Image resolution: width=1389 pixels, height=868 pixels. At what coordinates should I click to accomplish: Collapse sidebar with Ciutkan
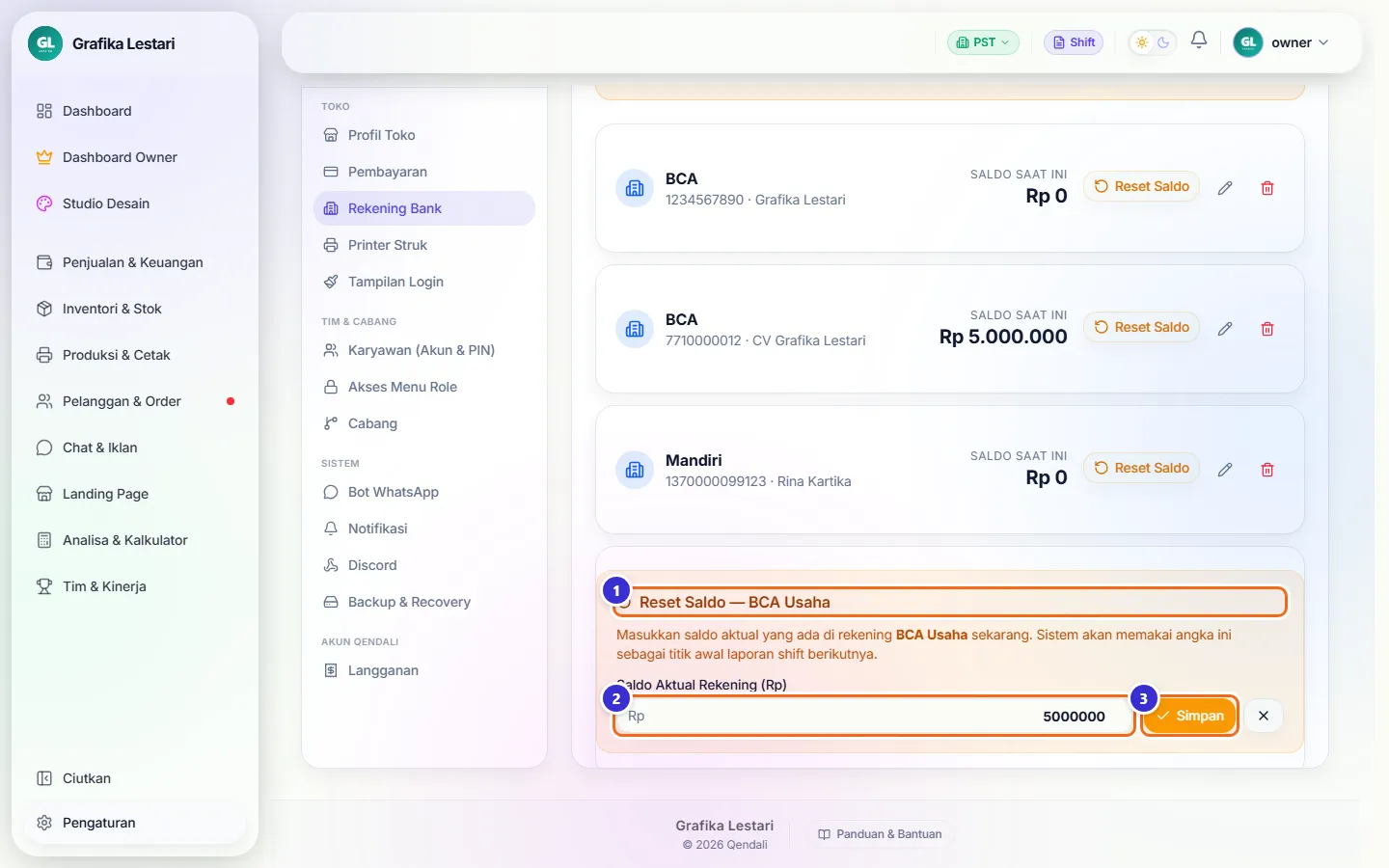click(x=135, y=778)
